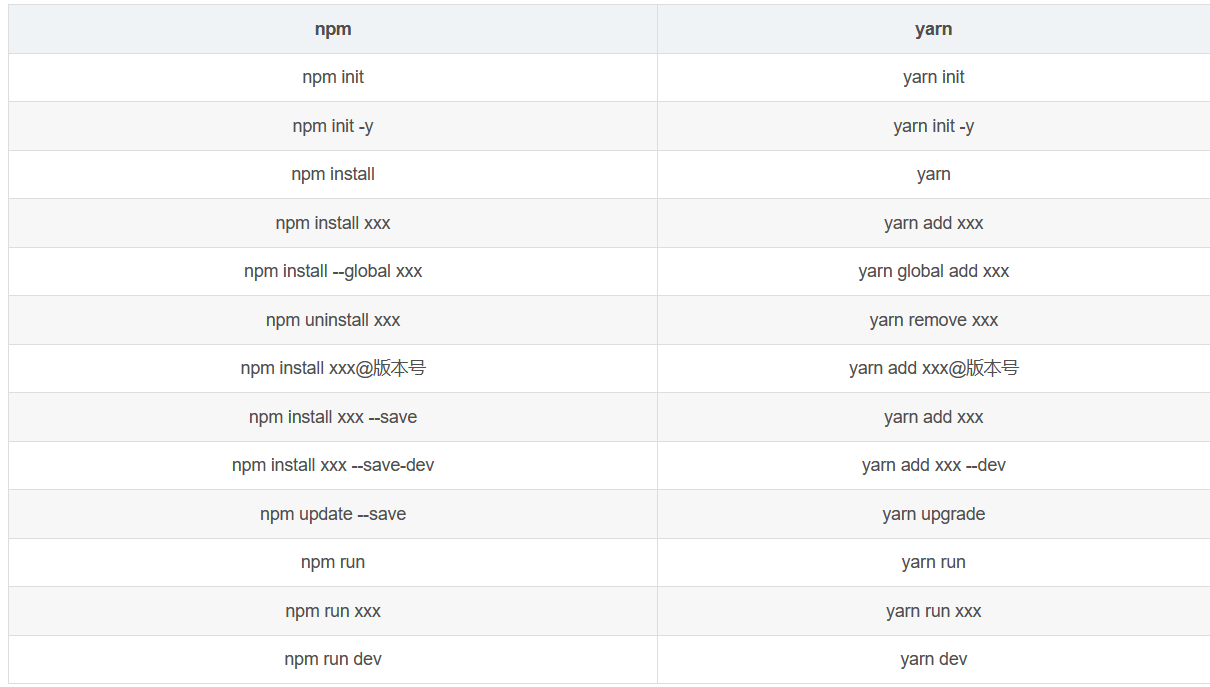Screen dimensions: 1210x687
Task: Click the 'yarn dev' cell
Action: coord(933,659)
